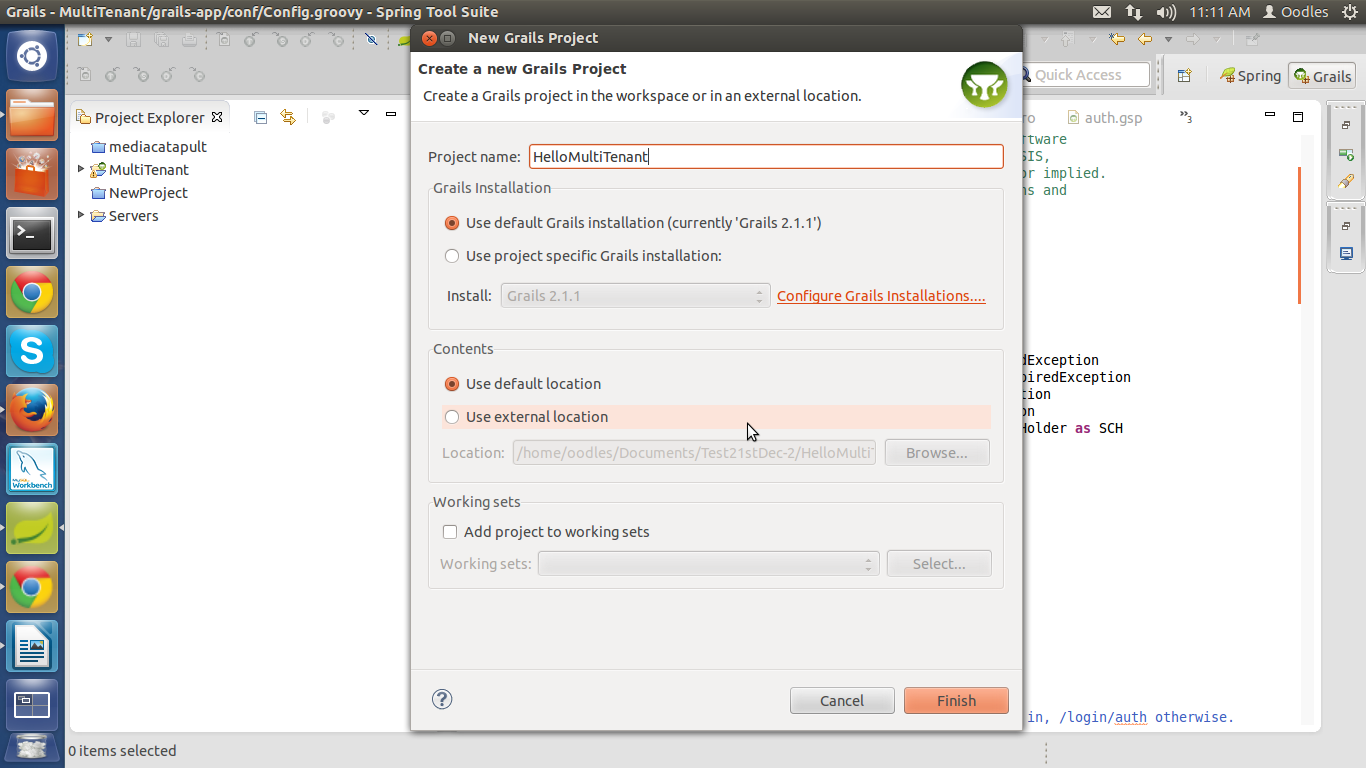Click the Finish button
The image size is (1366, 768).
coord(956,701)
